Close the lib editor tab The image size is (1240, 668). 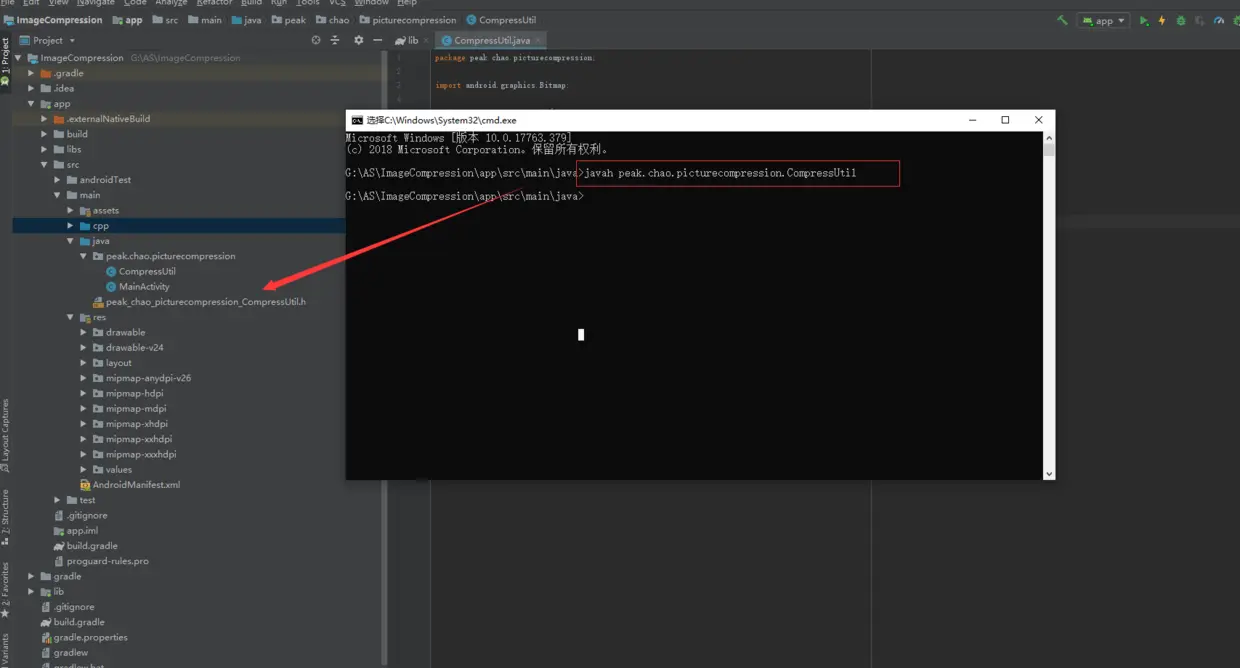(x=427, y=40)
